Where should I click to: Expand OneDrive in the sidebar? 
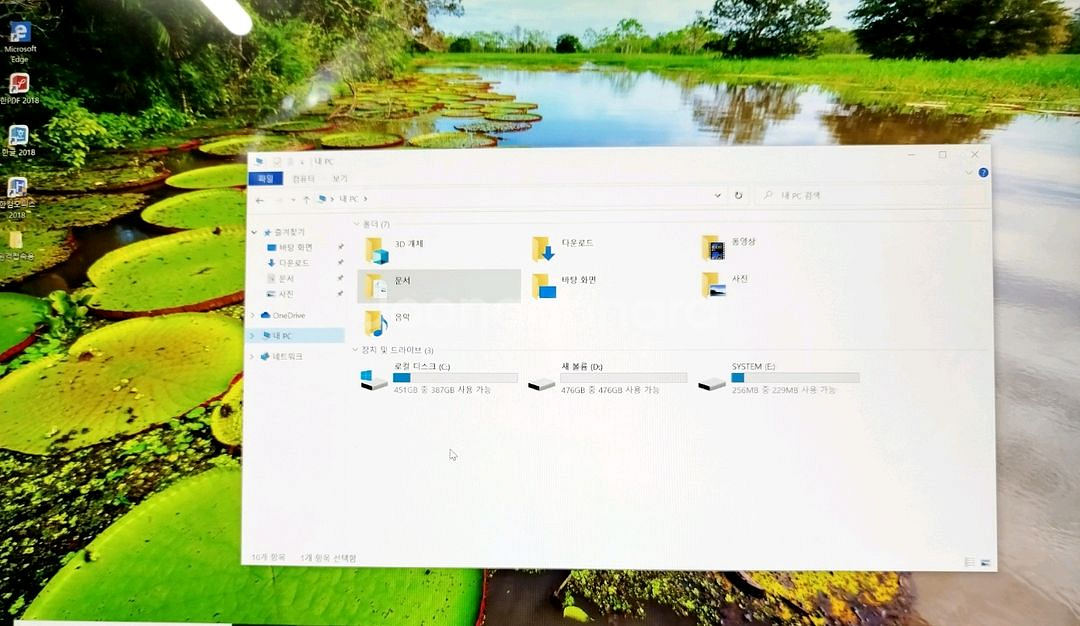pos(253,315)
